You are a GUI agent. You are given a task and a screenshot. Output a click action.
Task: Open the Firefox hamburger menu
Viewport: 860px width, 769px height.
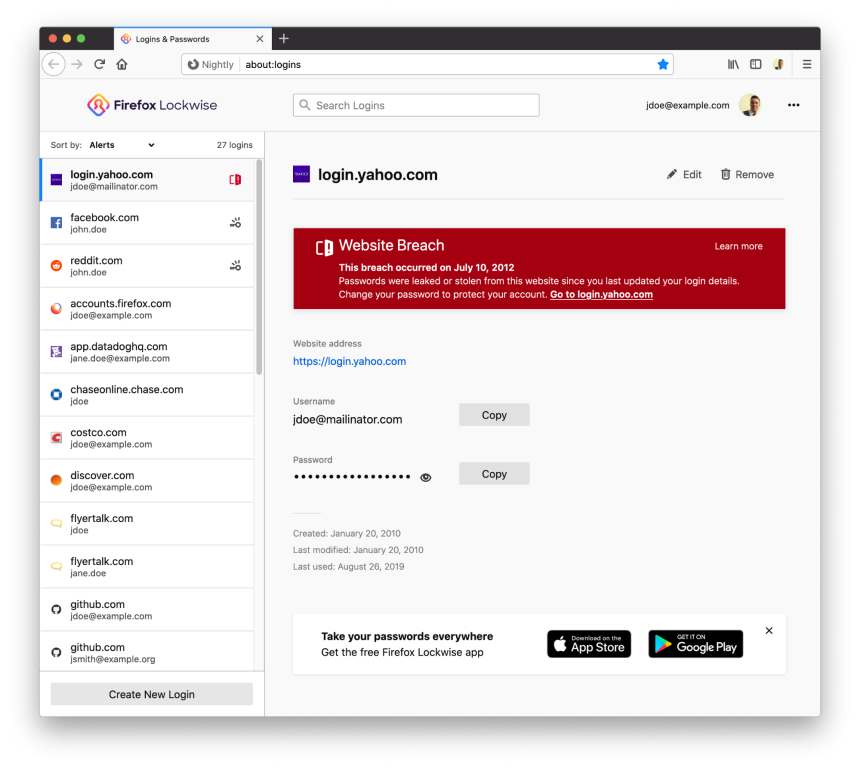point(806,64)
